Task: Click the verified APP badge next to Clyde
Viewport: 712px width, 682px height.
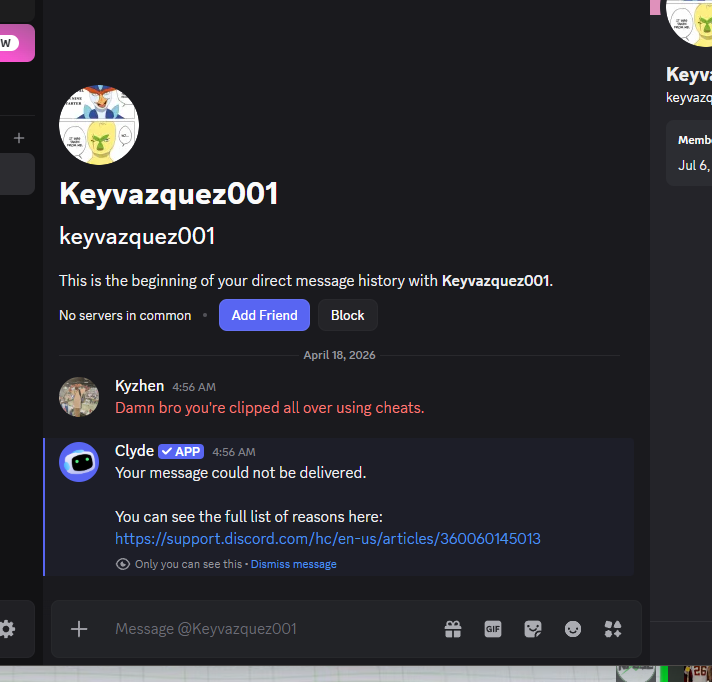Action: (x=181, y=451)
